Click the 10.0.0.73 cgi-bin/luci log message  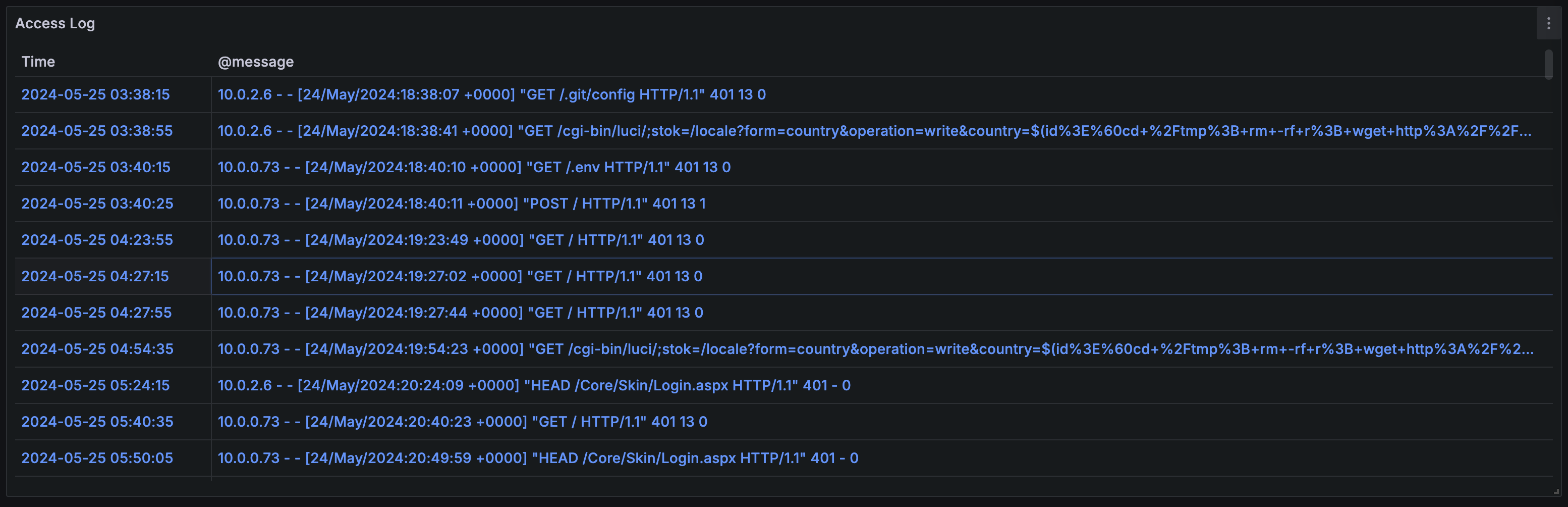(876, 349)
